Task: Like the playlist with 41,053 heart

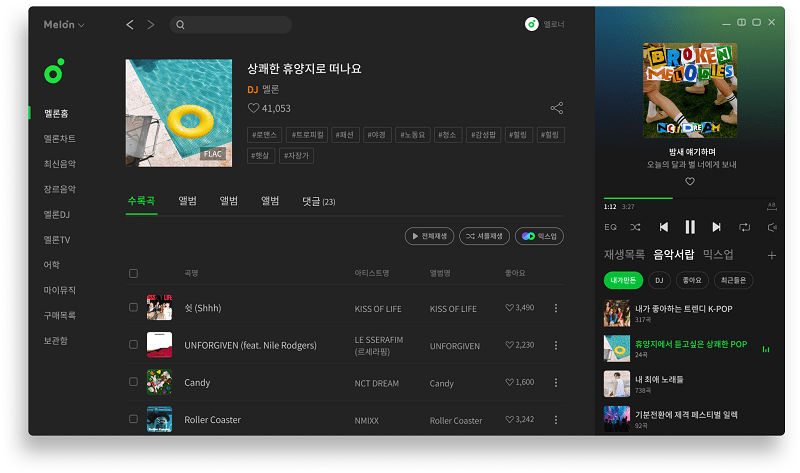Action: pos(254,108)
